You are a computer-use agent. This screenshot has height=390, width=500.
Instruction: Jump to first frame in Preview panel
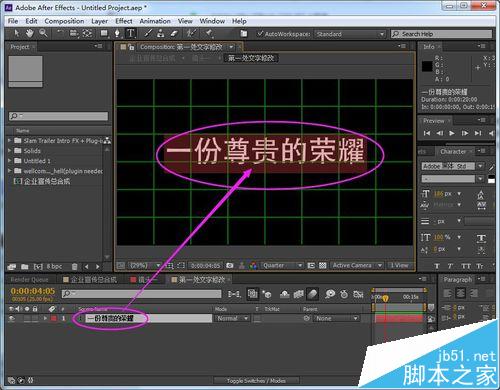(427, 133)
